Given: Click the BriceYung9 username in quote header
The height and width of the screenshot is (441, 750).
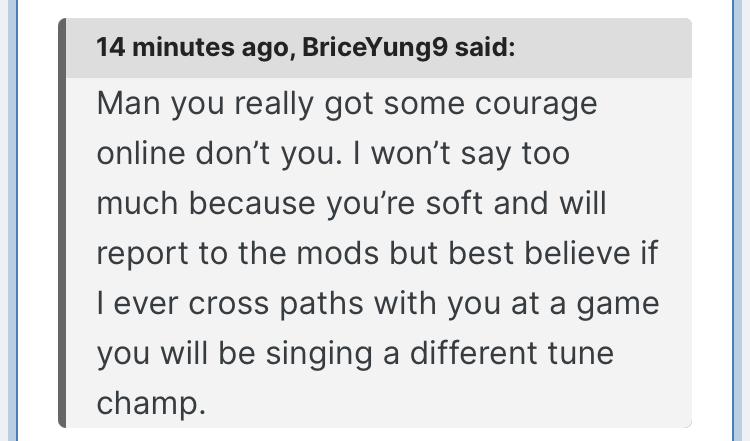Looking at the screenshot, I should [x=375, y=47].
